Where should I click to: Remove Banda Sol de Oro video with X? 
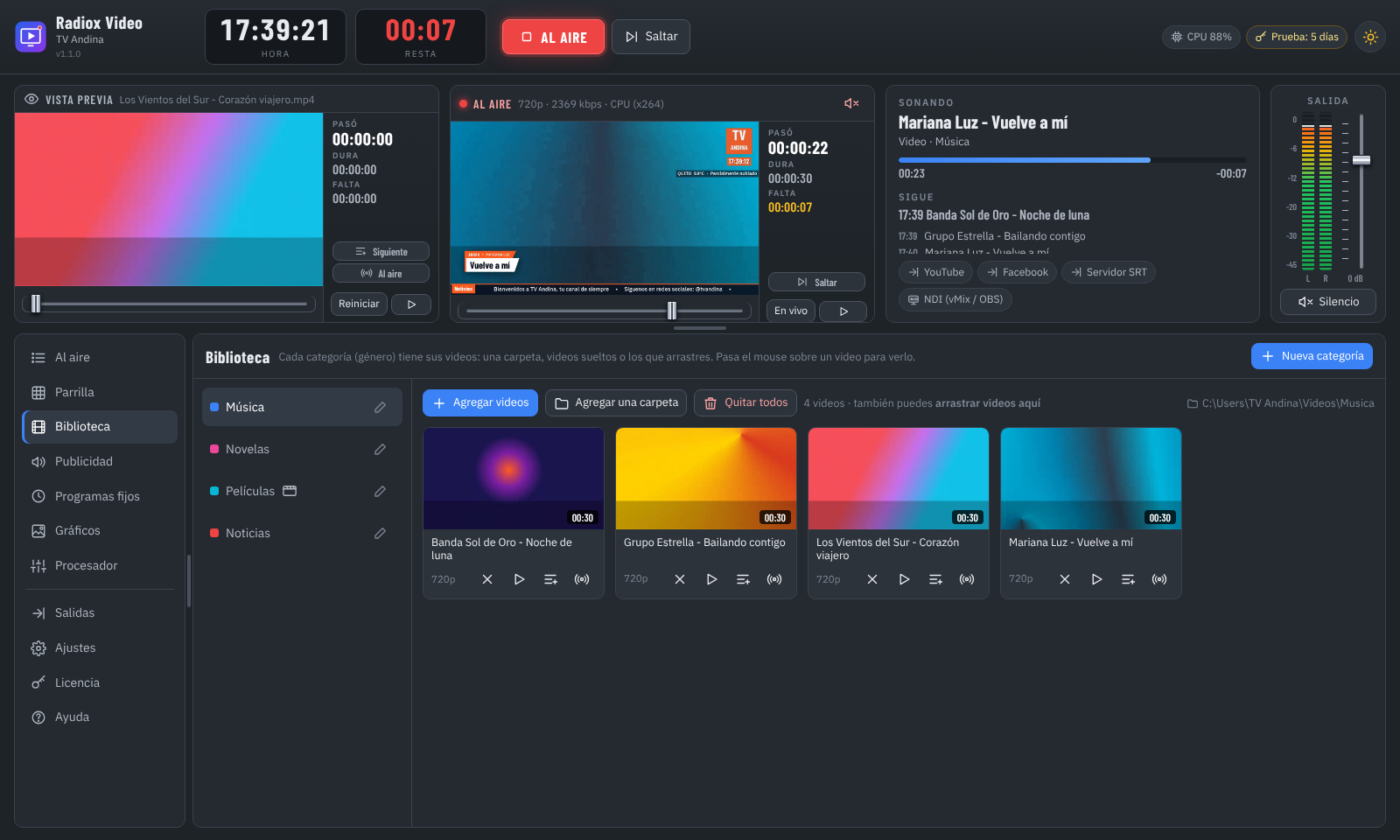click(487, 579)
